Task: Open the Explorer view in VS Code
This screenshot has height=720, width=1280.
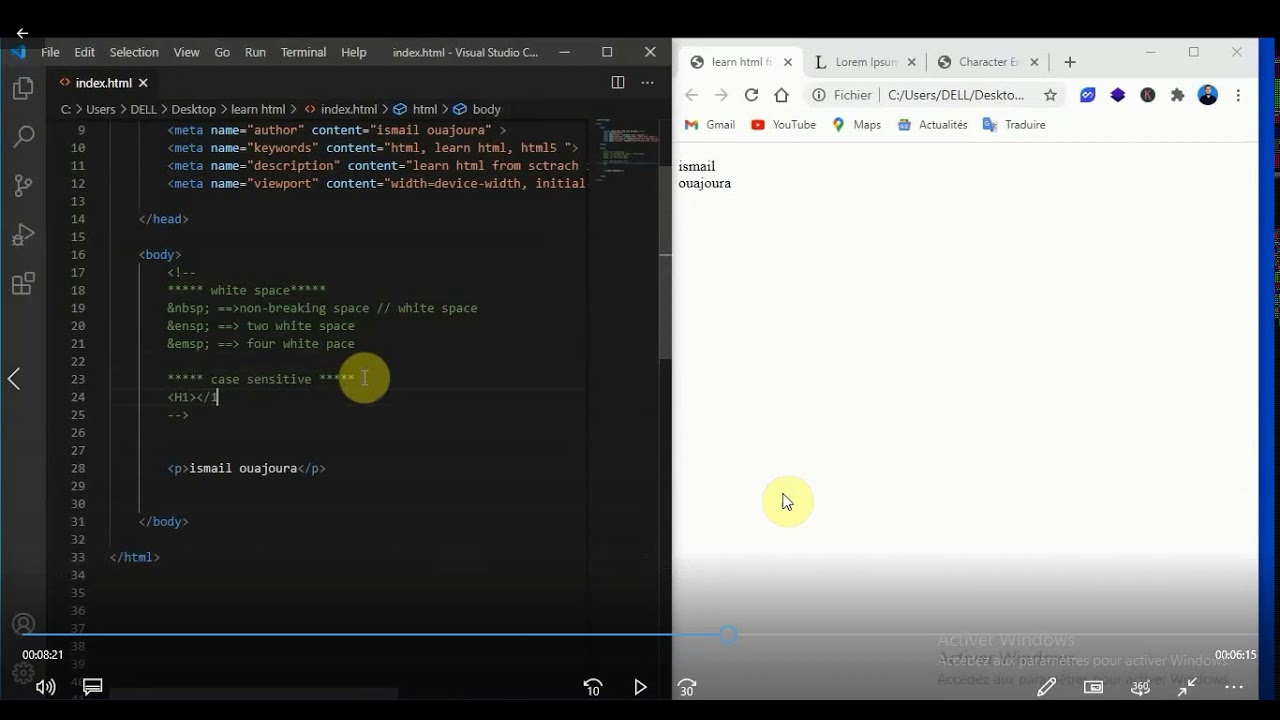Action: tap(23, 89)
